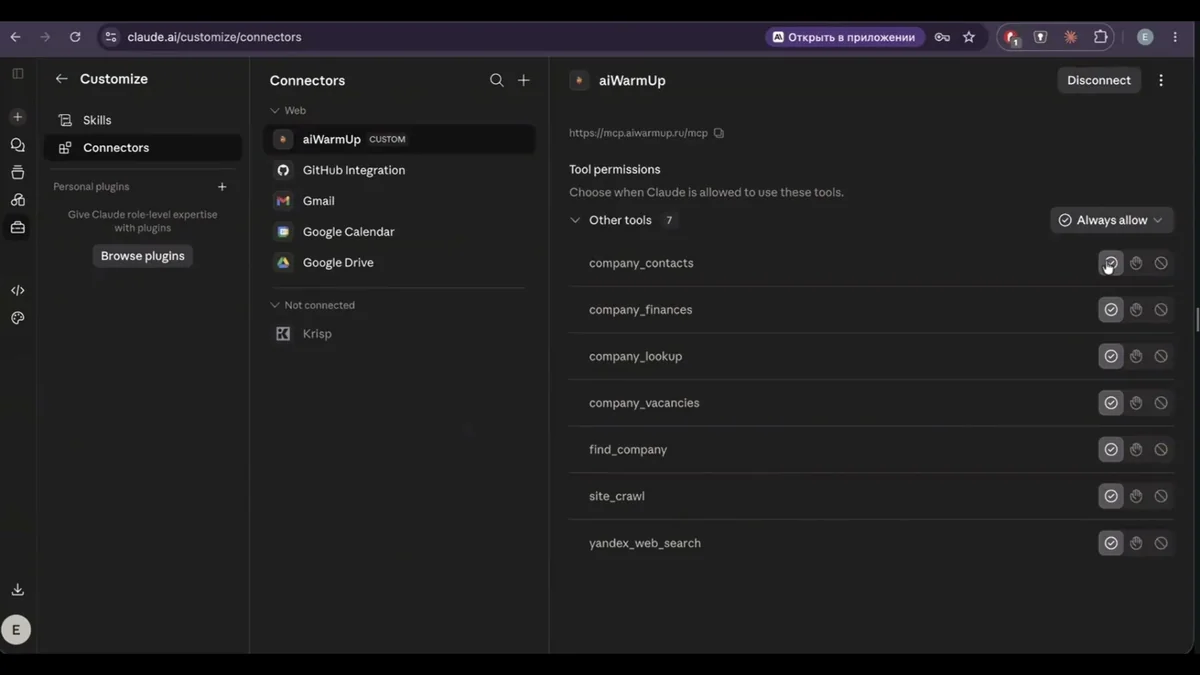Select the Google Drive connector
This screenshot has height=675, width=1200.
pos(399,263)
